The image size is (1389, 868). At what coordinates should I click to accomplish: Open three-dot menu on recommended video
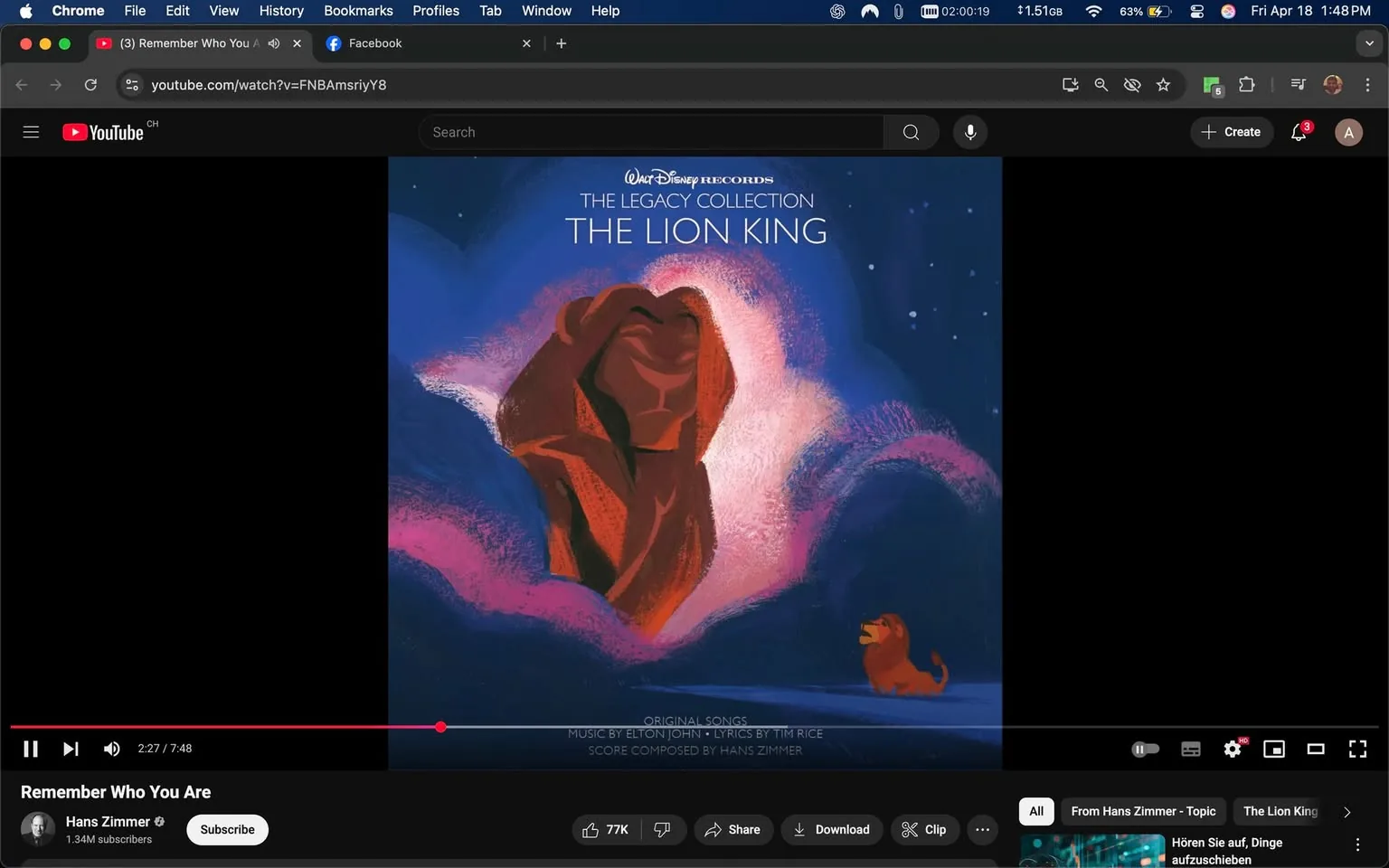coord(1357,844)
